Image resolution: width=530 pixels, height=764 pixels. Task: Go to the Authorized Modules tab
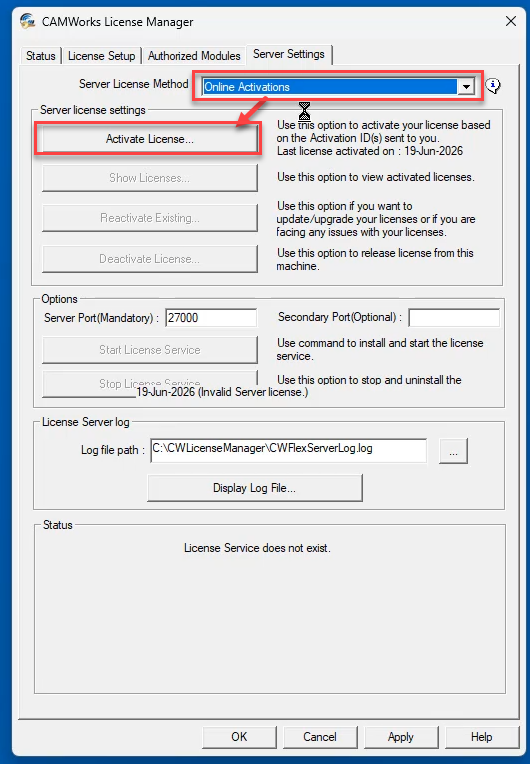[x=194, y=56]
